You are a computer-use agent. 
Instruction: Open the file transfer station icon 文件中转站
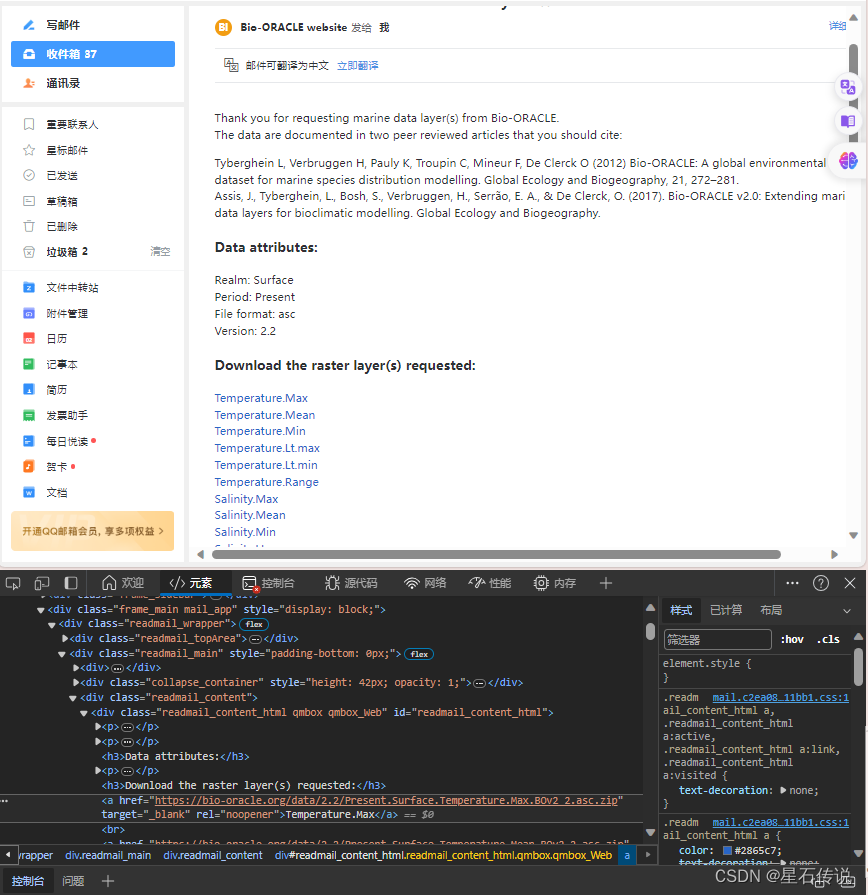coord(29,287)
